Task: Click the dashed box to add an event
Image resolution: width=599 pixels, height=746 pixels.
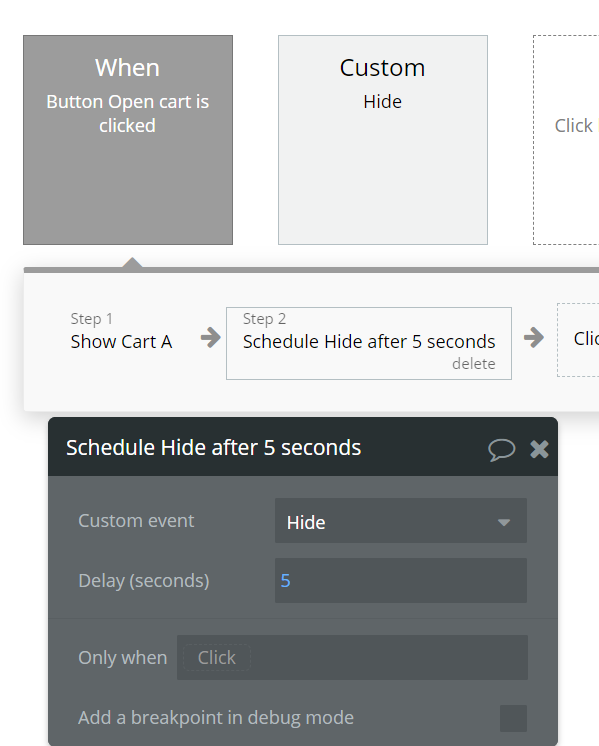Action: [566, 140]
